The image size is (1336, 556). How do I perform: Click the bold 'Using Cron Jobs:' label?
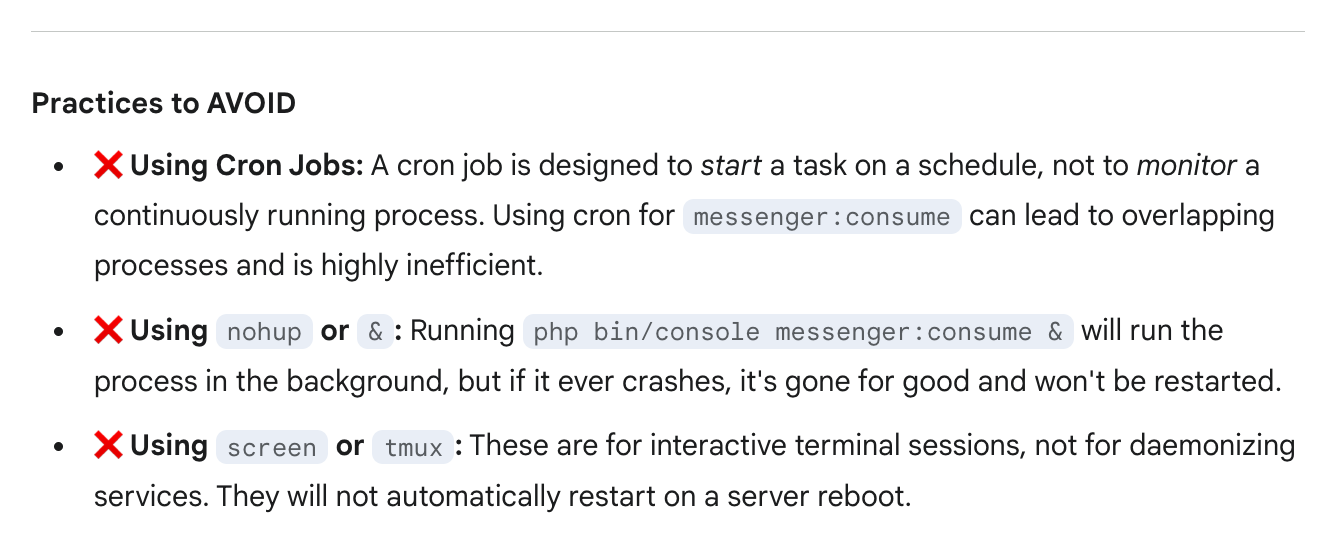(x=247, y=166)
